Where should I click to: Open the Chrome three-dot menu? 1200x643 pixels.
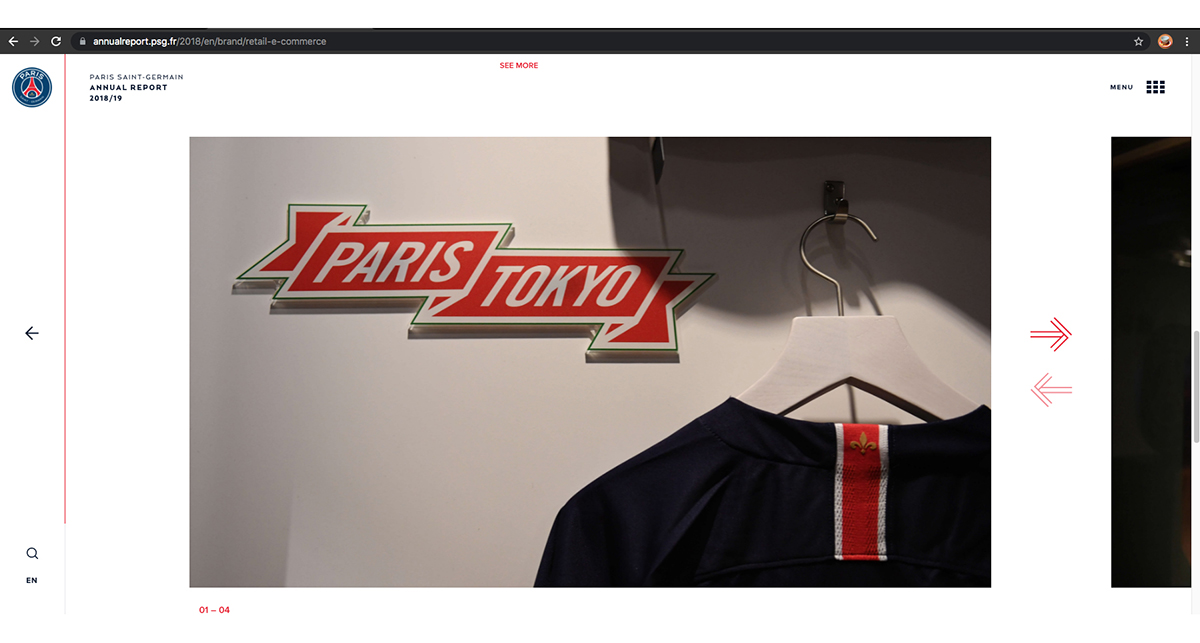point(1187,41)
